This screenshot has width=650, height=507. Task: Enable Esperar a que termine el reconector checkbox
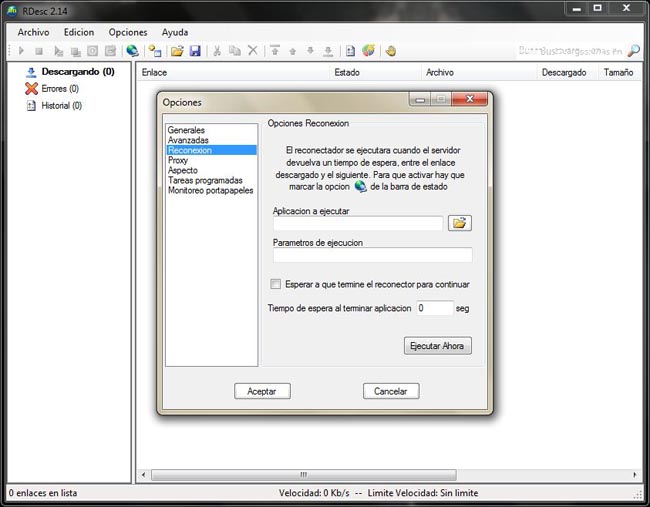tap(276, 284)
